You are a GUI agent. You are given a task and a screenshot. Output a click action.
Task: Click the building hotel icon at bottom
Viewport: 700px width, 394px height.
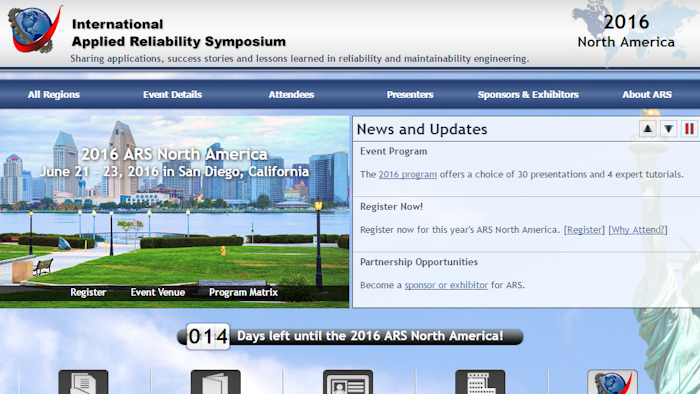480,382
